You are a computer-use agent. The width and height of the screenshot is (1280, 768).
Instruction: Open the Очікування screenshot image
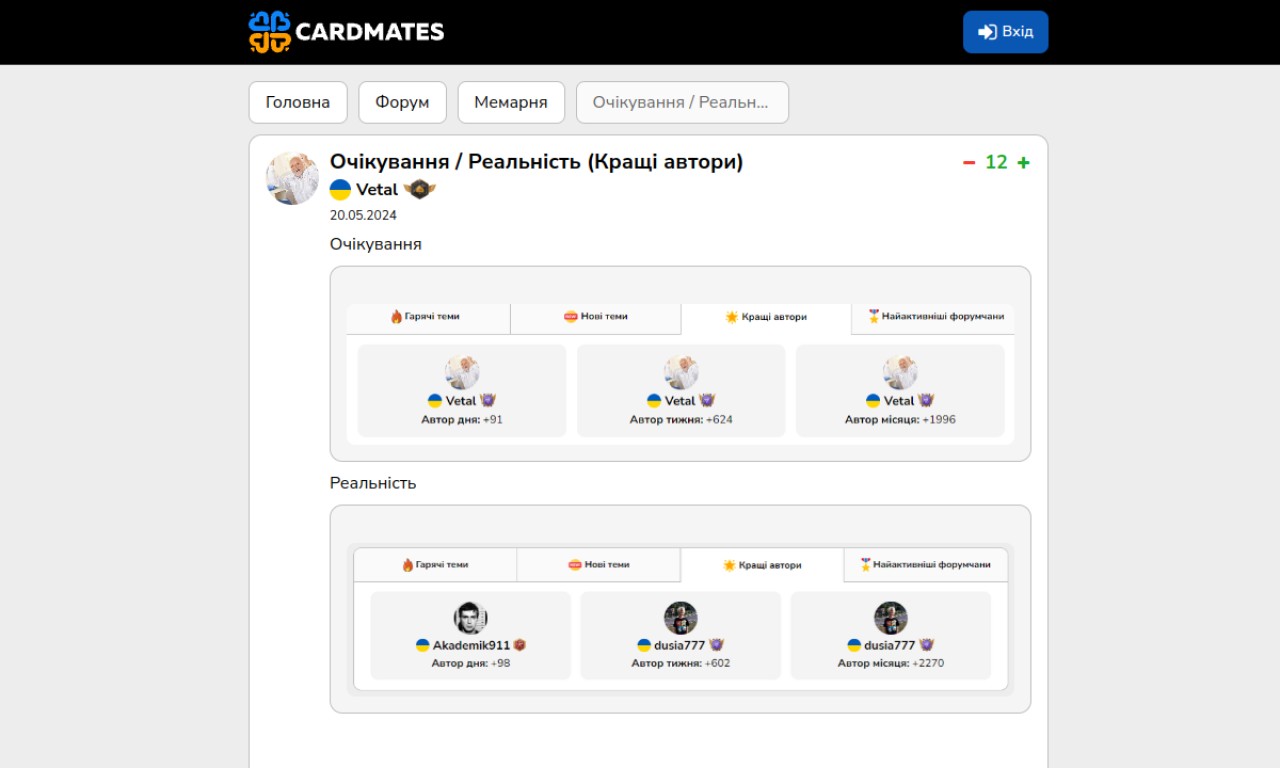[x=680, y=364]
